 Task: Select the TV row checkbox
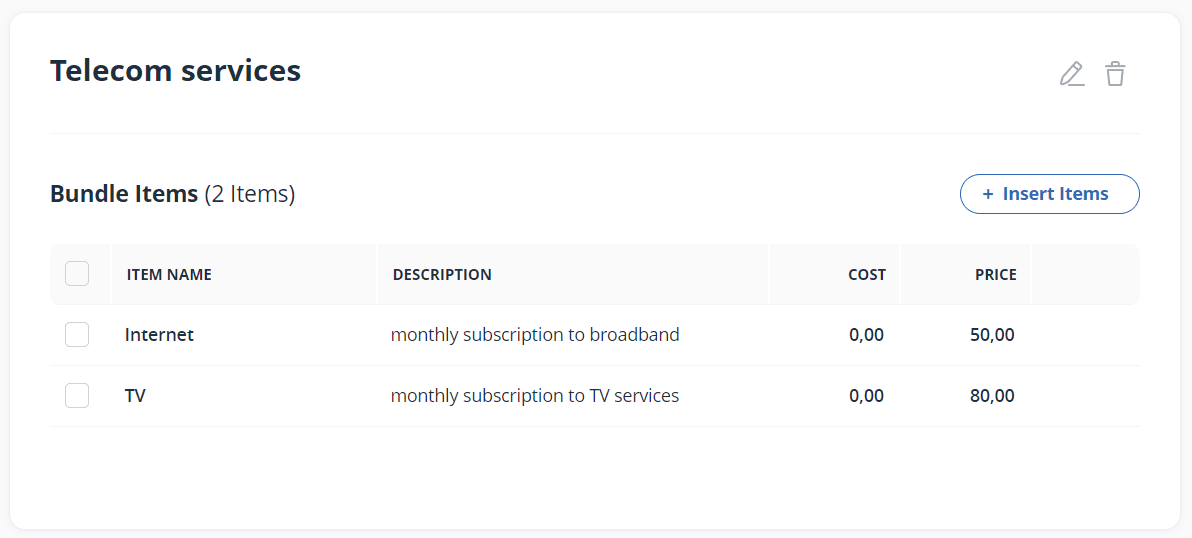click(77, 395)
